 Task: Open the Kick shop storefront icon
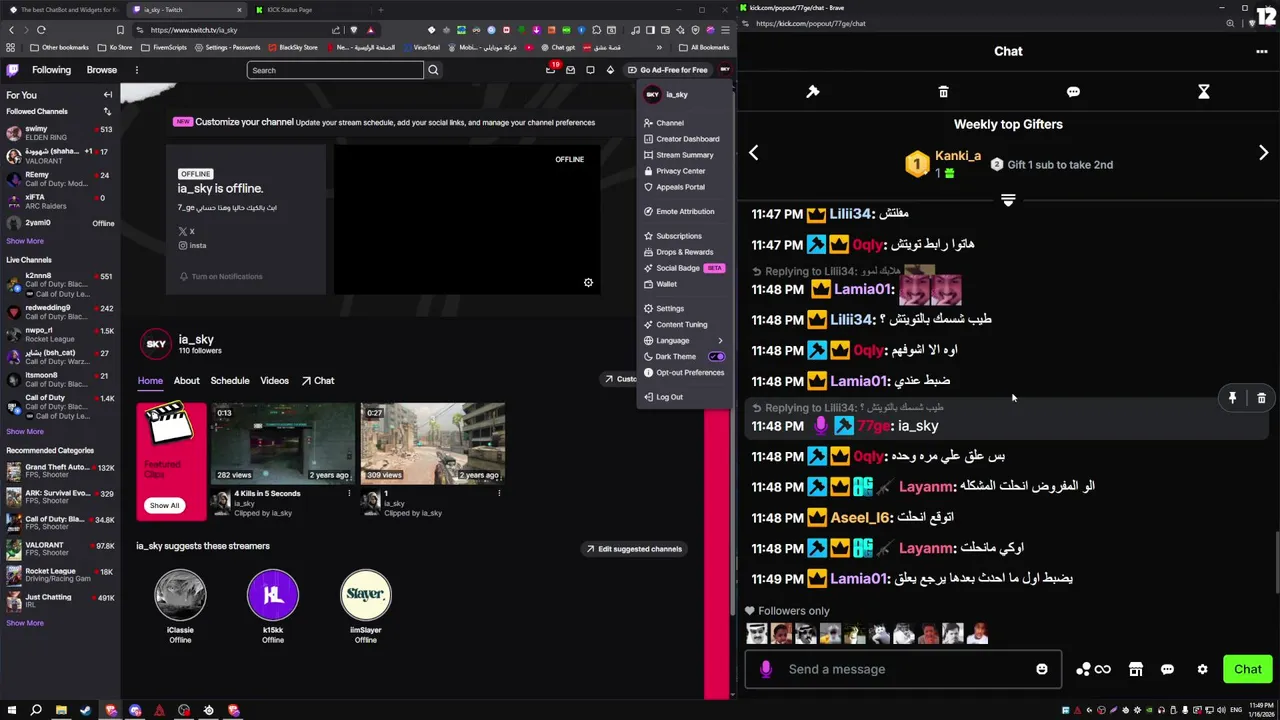click(1136, 669)
